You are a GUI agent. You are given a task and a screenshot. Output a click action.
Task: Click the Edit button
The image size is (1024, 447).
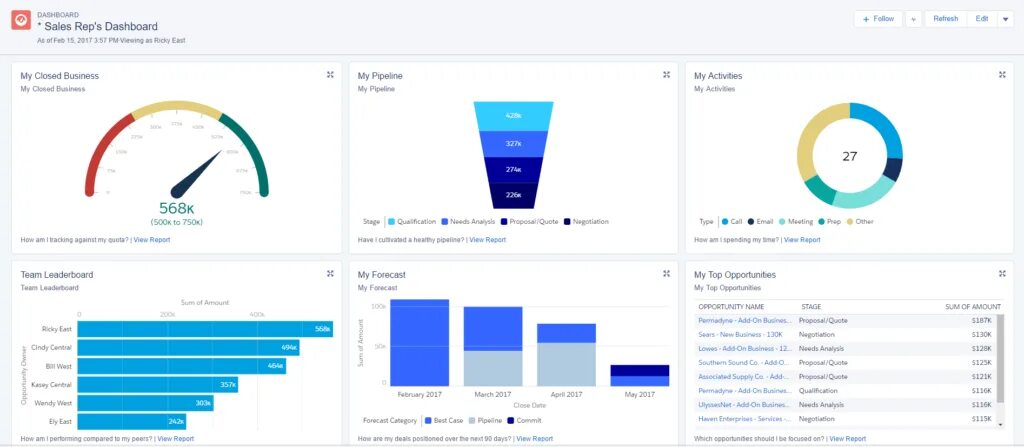(982, 19)
